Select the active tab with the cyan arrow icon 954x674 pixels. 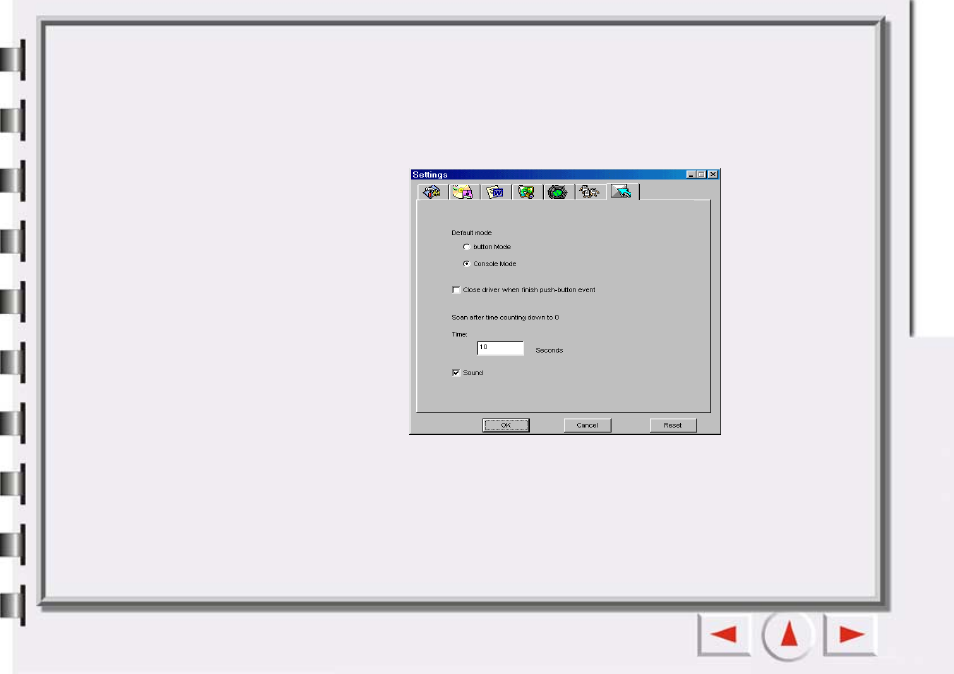point(622,192)
